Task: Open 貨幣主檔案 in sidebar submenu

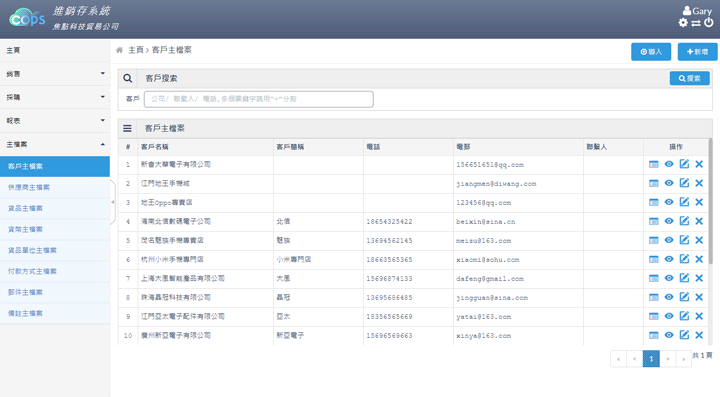Action: click(x=55, y=229)
